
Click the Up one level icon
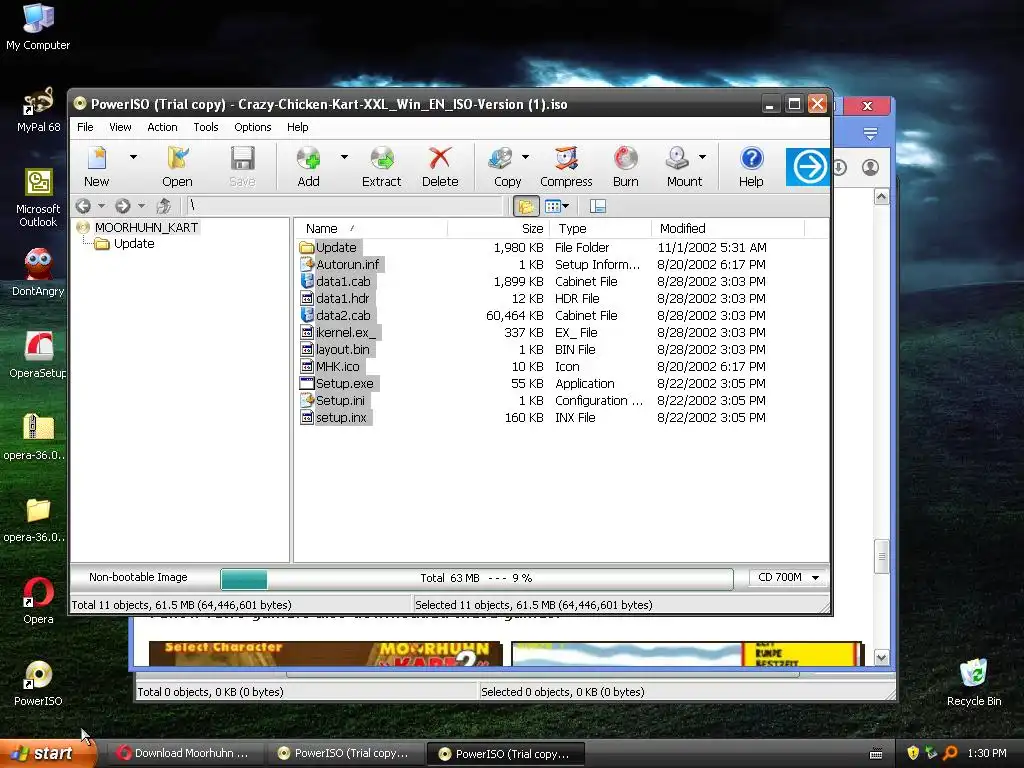163,206
